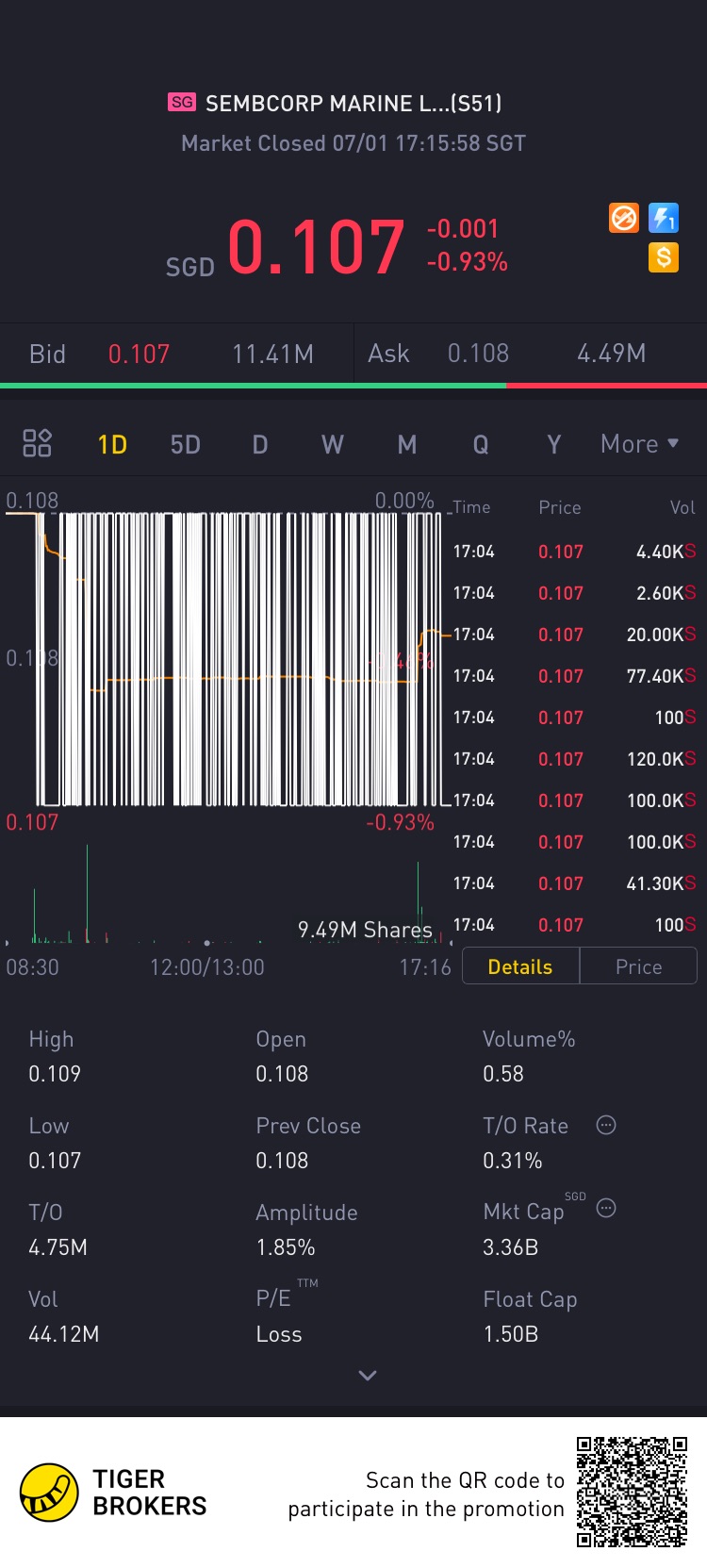This screenshot has width=707, height=1568.
Task: Tap the Tiger Brokers logo
Action: (x=113, y=1493)
